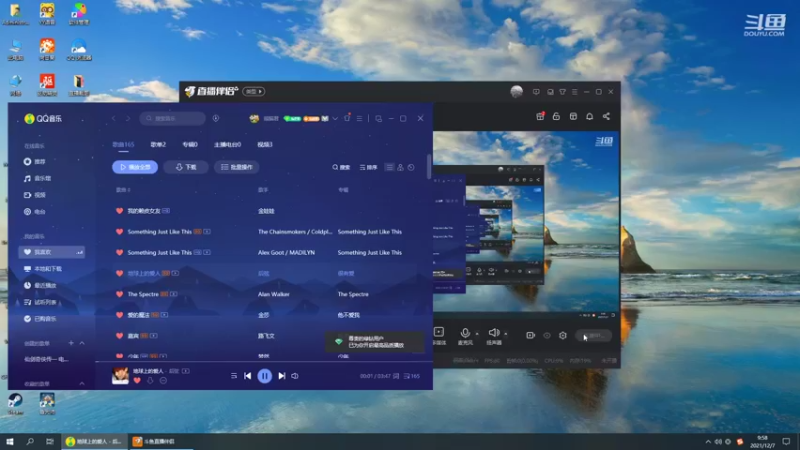This screenshot has height=450, width=800.
Task: Click the Play All button
Action: coord(135,167)
